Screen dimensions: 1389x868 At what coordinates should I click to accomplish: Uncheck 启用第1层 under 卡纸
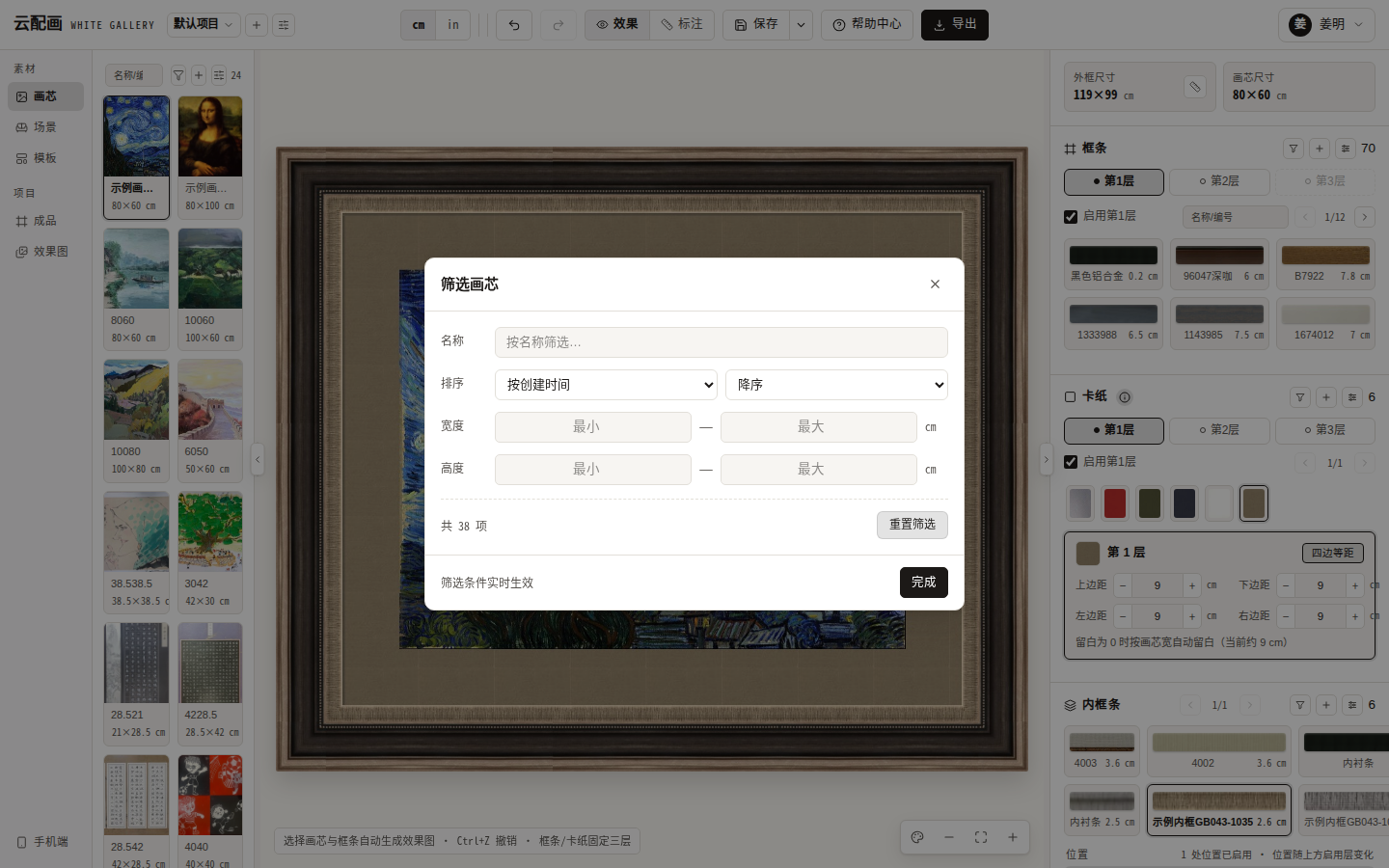click(x=1071, y=462)
